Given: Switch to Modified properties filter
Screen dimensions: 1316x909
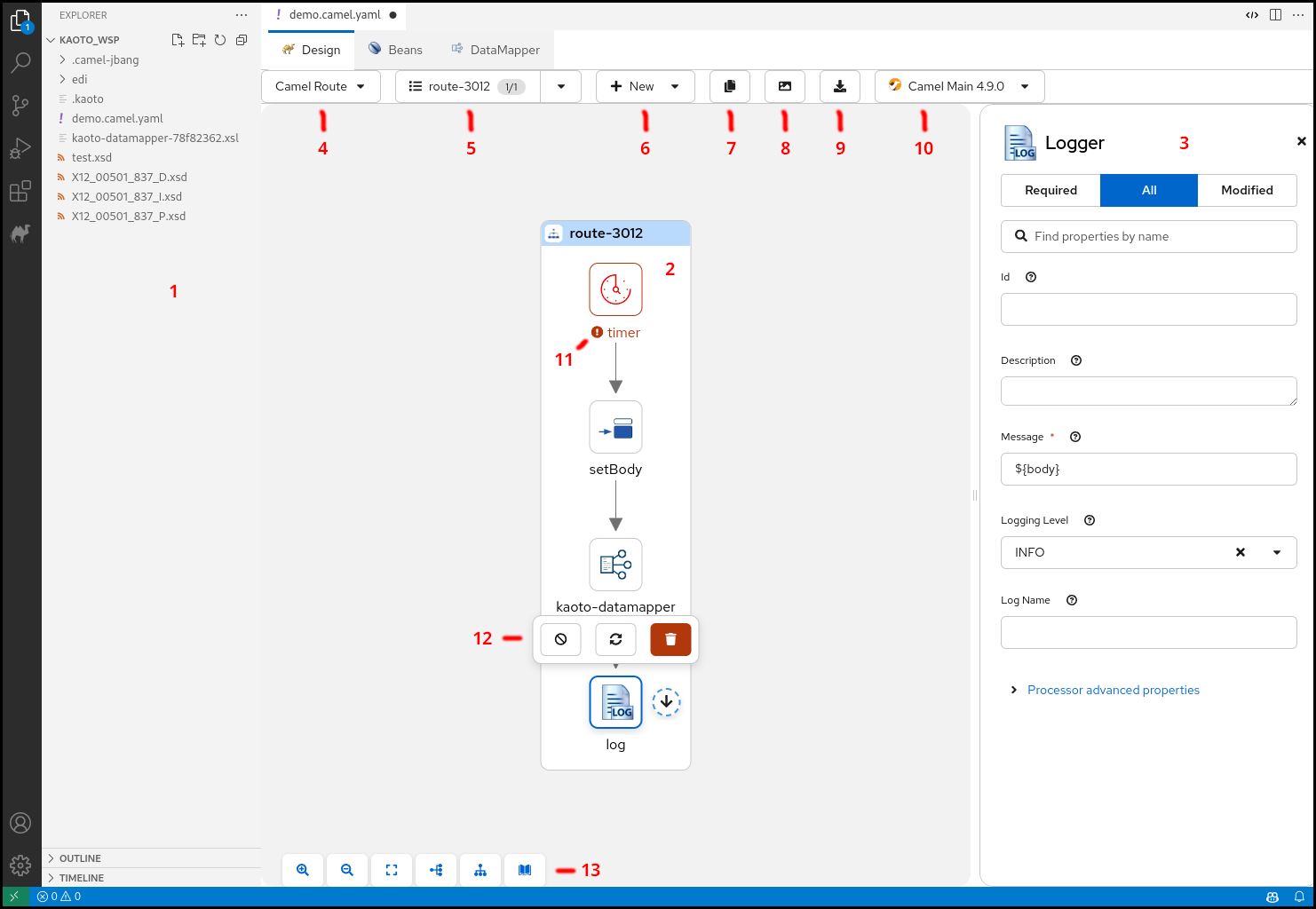Looking at the screenshot, I should [x=1247, y=190].
